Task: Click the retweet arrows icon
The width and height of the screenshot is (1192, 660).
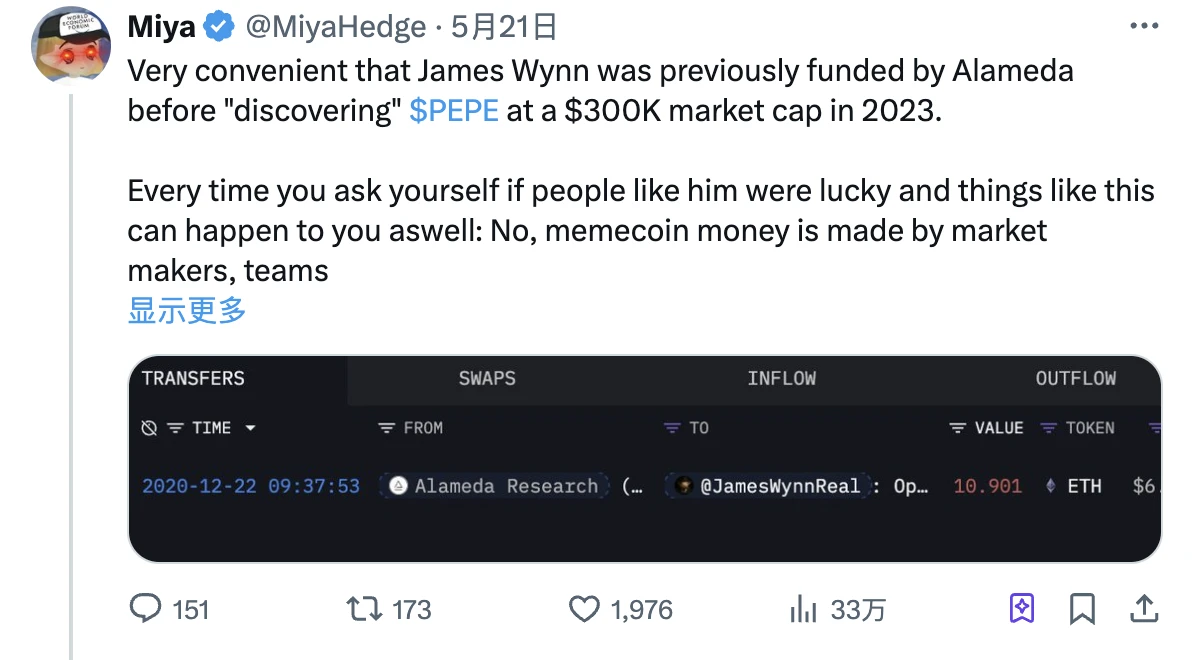Action: pyautogui.click(x=361, y=609)
